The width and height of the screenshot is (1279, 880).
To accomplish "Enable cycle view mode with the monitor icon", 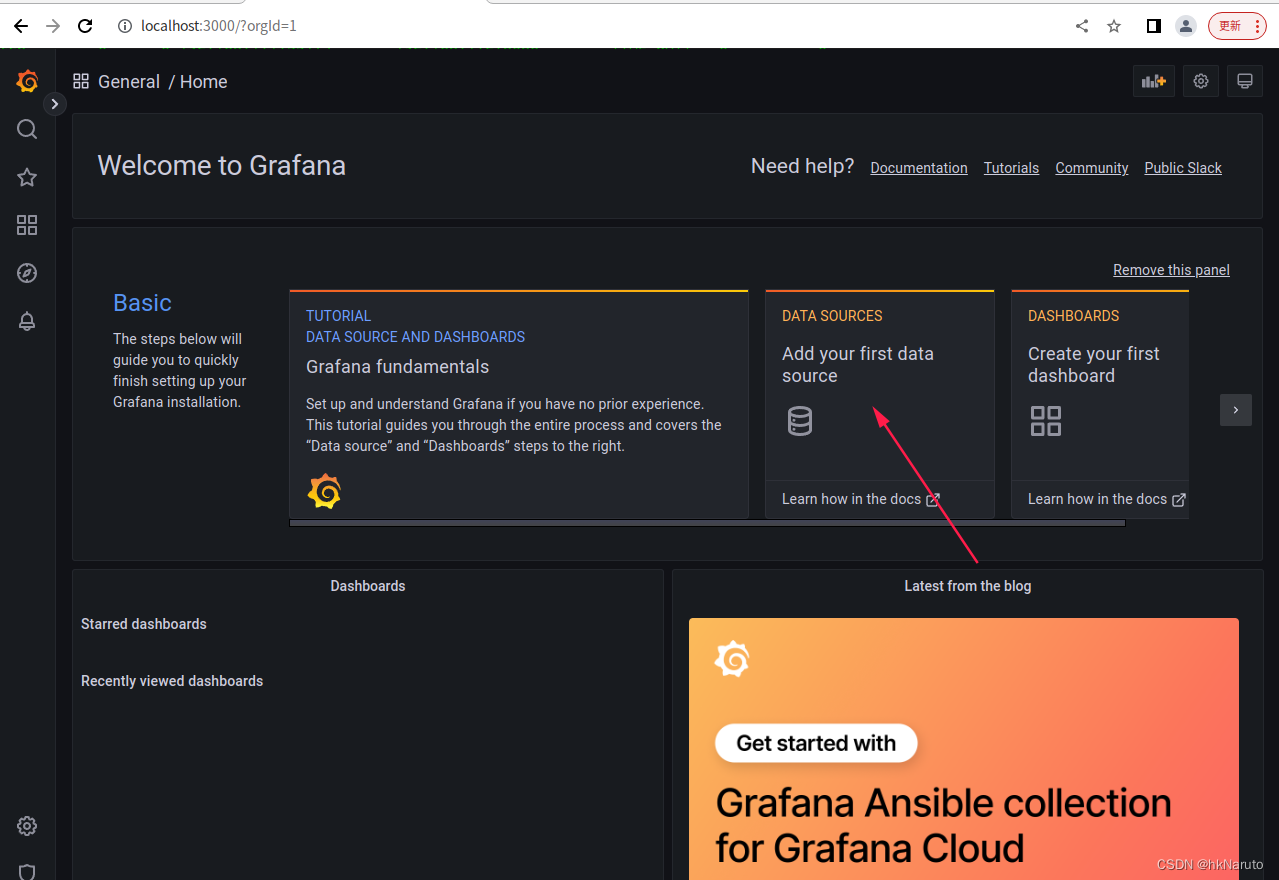I will coord(1244,81).
